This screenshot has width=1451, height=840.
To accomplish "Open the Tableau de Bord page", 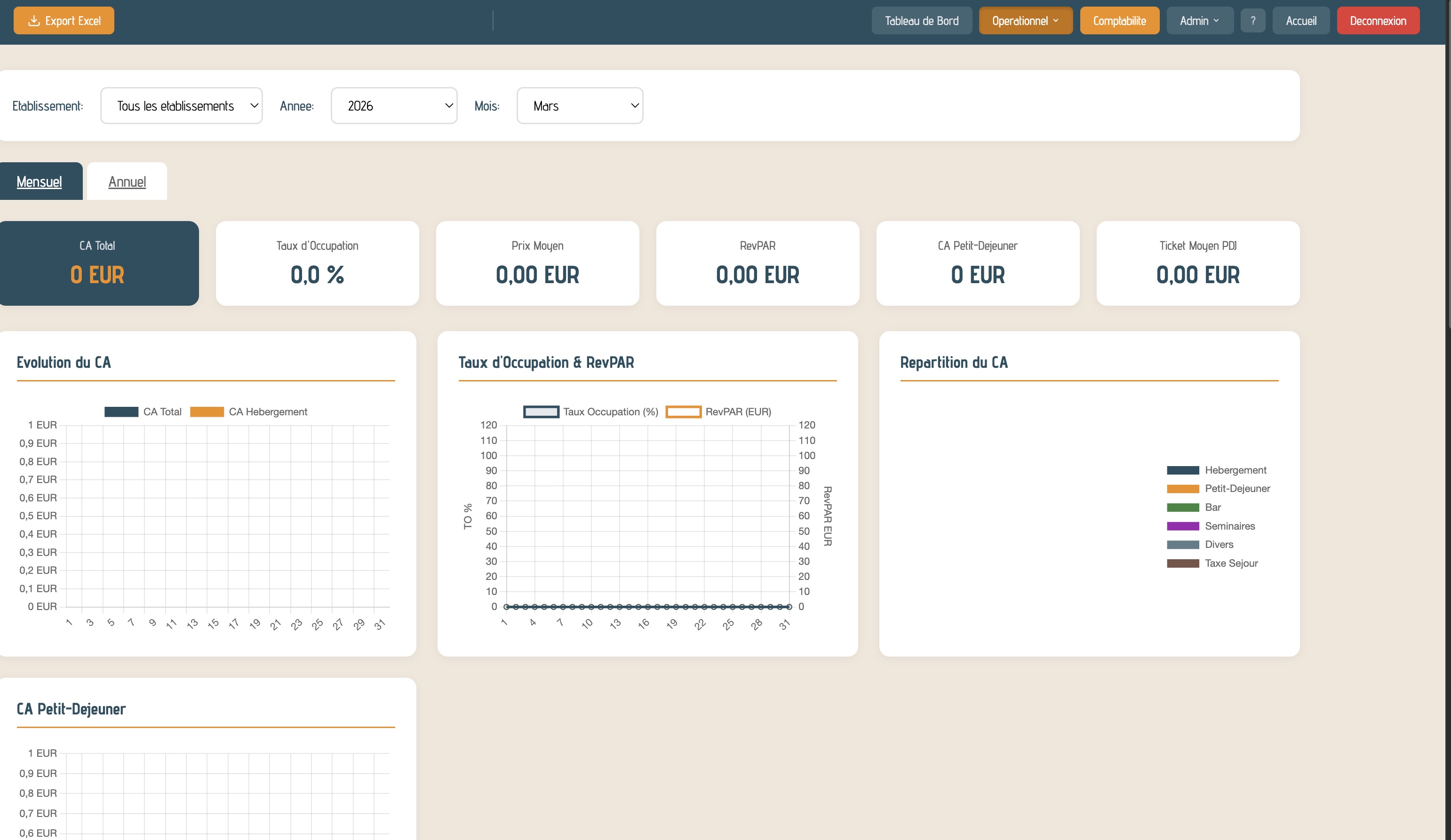I will point(921,20).
